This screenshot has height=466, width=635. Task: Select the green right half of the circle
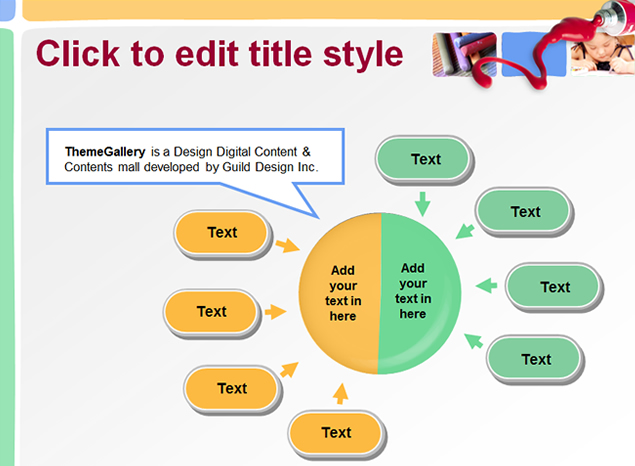pyautogui.click(x=418, y=290)
